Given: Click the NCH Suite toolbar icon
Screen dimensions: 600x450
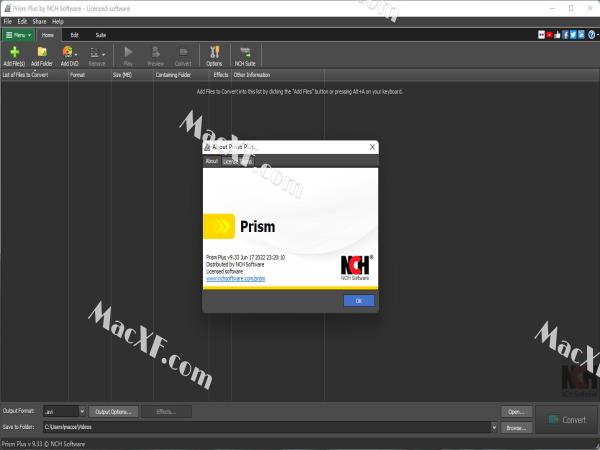Looking at the screenshot, I should tap(245, 52).
